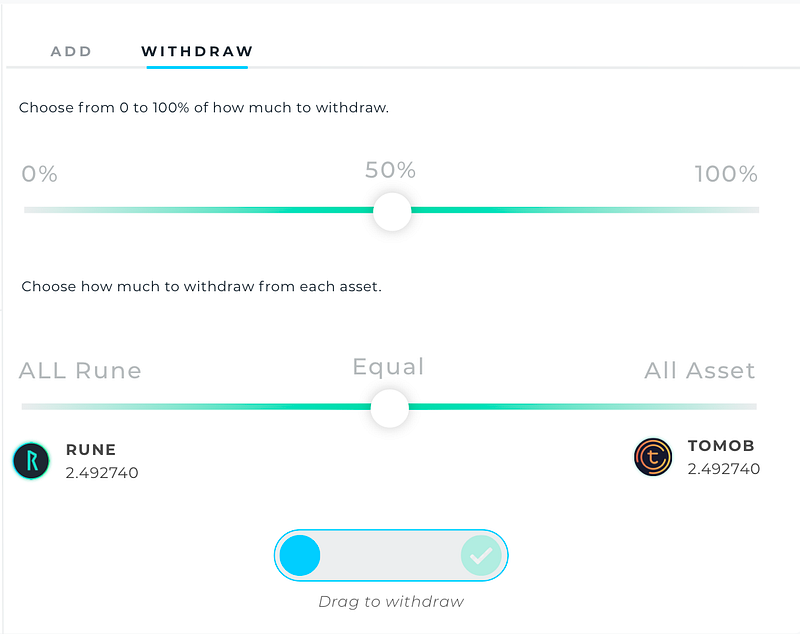This screenshot has width=800, height=634.
Task: Choose the 100% withdraw label
Action: [726, 174]
